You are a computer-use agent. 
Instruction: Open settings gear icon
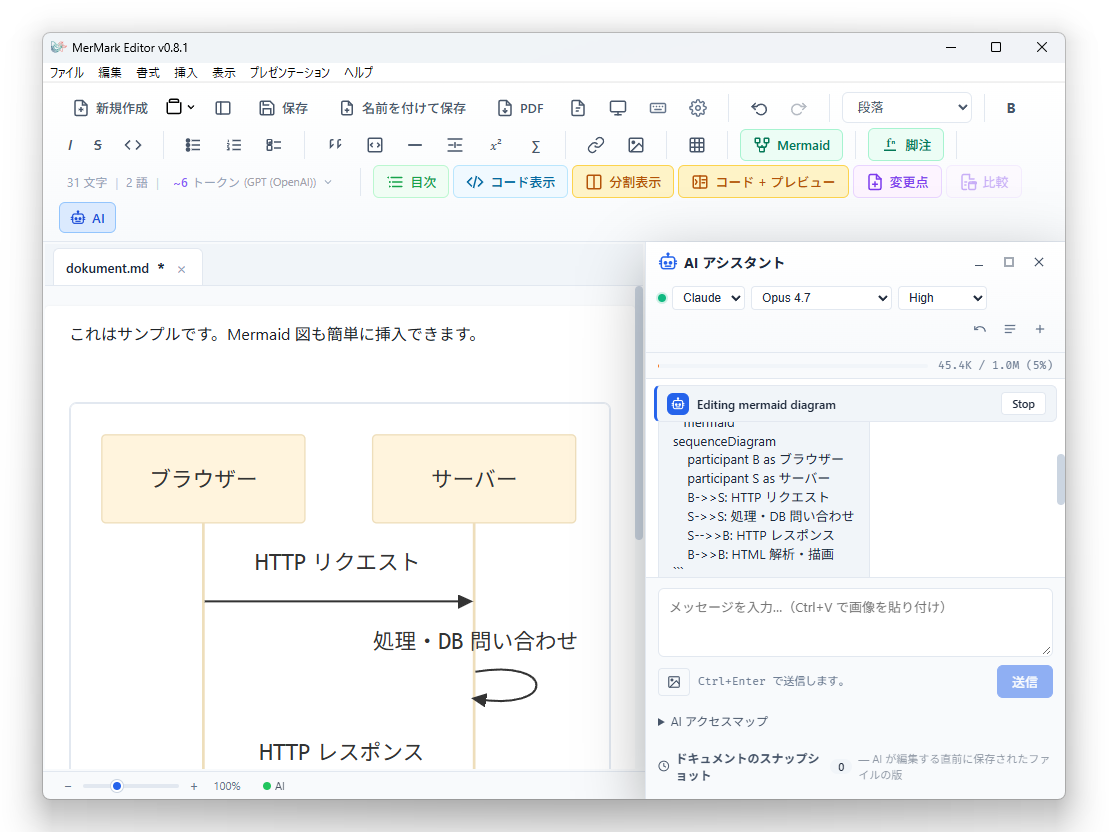tap(697, 108)
